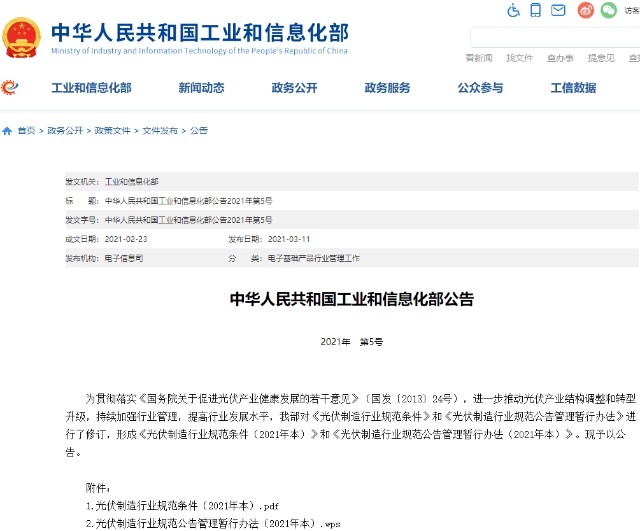Screen dimensions: 640x531
Task: Click the 标题 row document title
Action: point(189,201)
